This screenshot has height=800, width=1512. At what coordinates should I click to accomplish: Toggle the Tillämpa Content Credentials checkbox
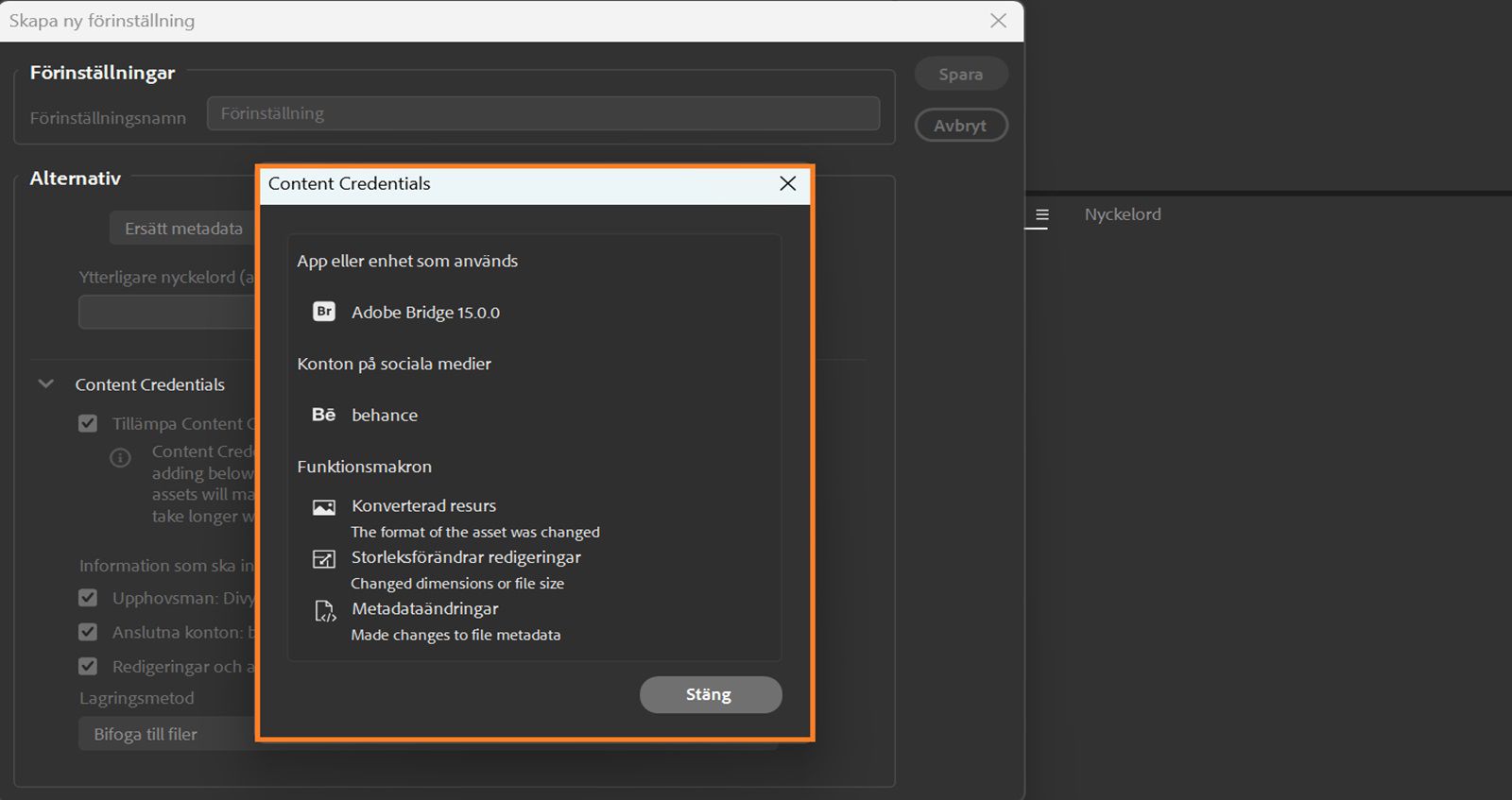point(88,423)
